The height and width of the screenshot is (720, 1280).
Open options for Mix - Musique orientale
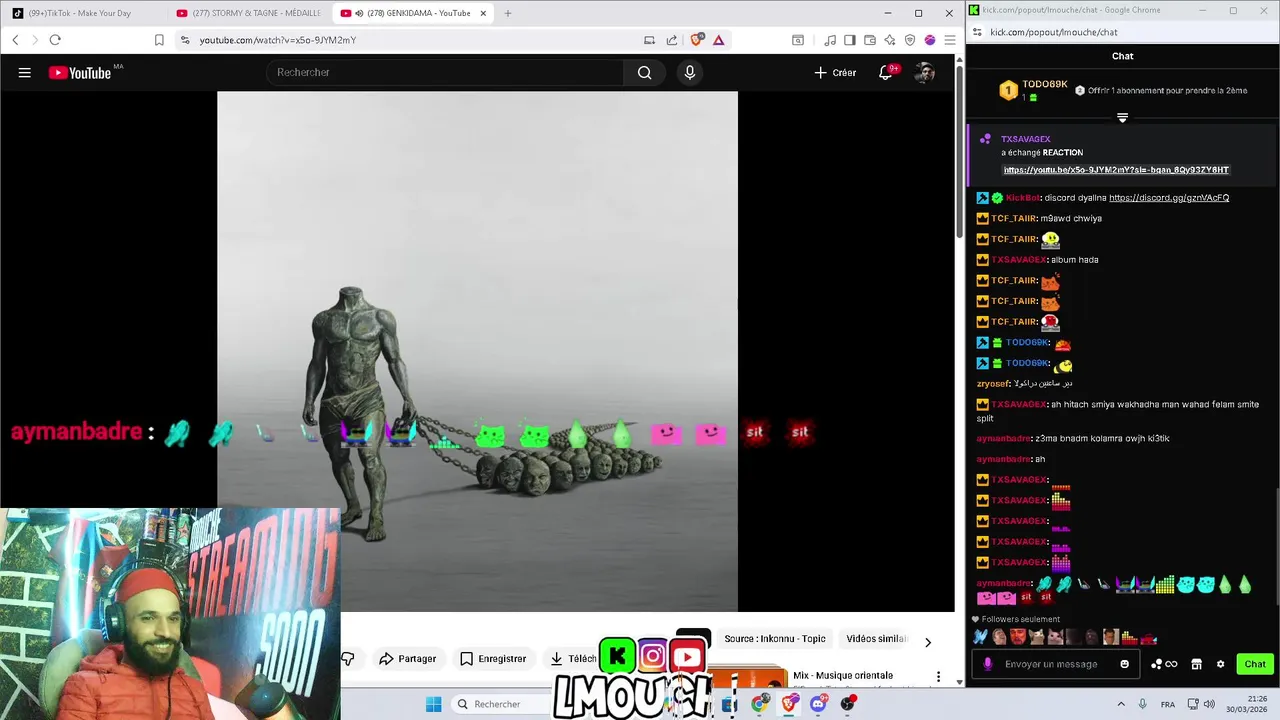(938, 677)
